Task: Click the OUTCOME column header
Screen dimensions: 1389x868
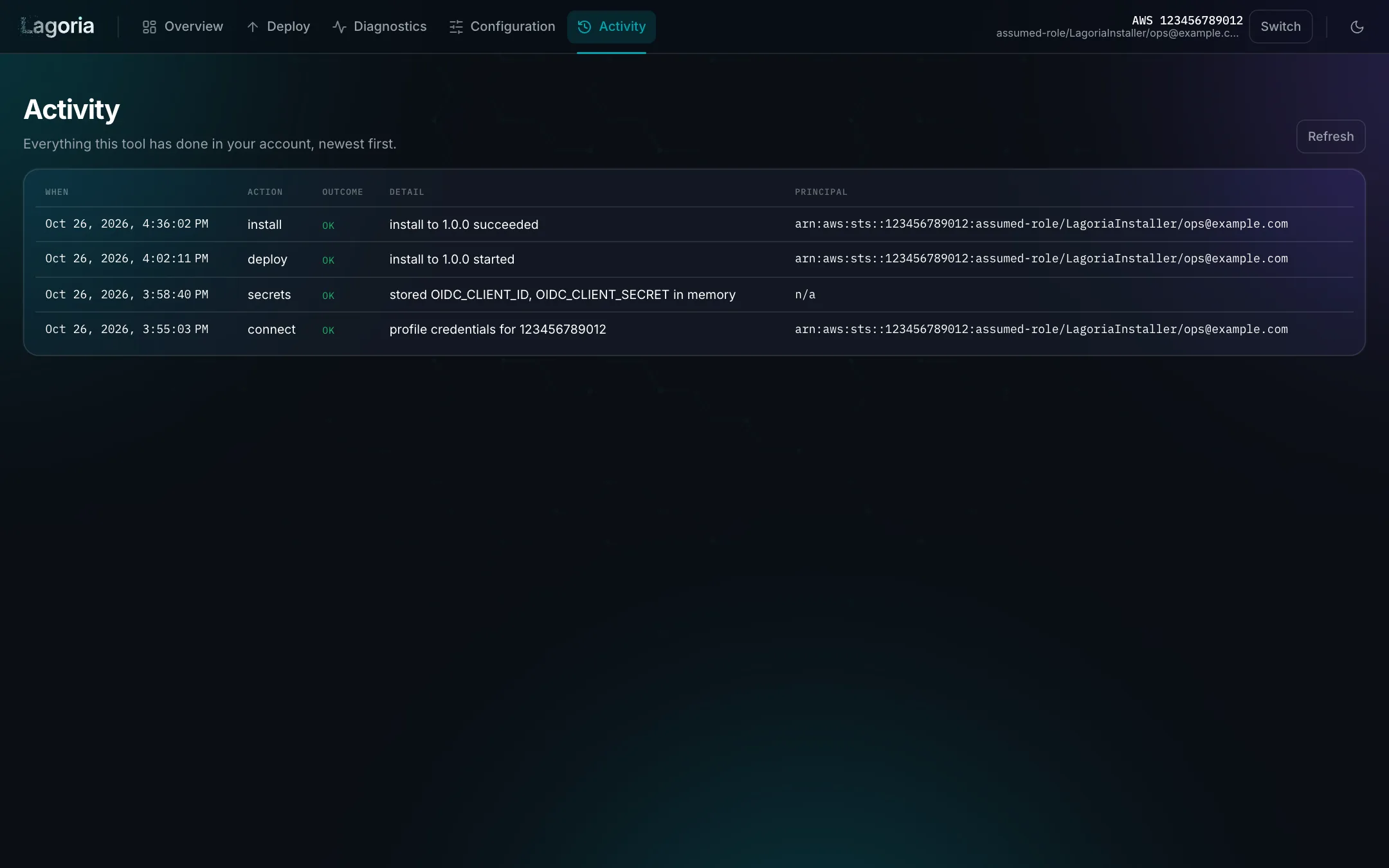Action: click(343, 192)
